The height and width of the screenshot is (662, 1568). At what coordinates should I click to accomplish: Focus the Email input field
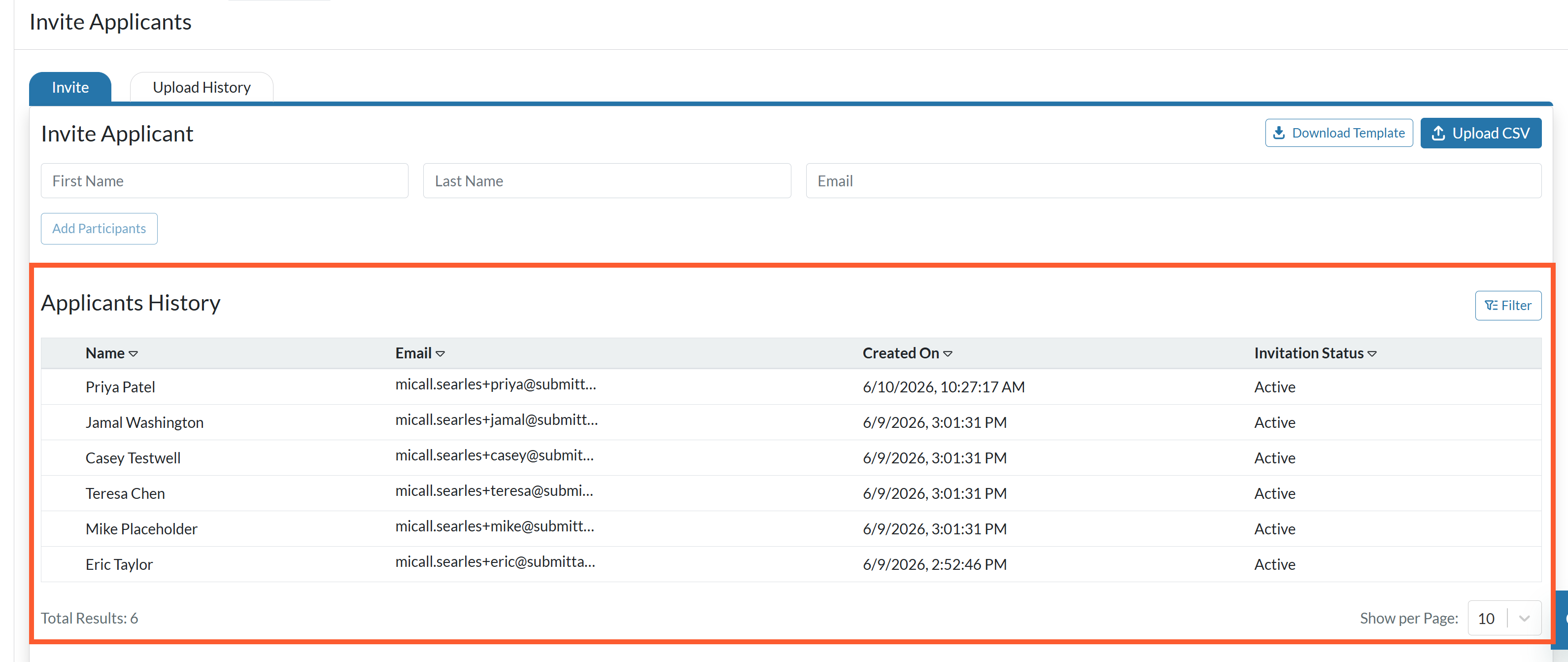1173,181
